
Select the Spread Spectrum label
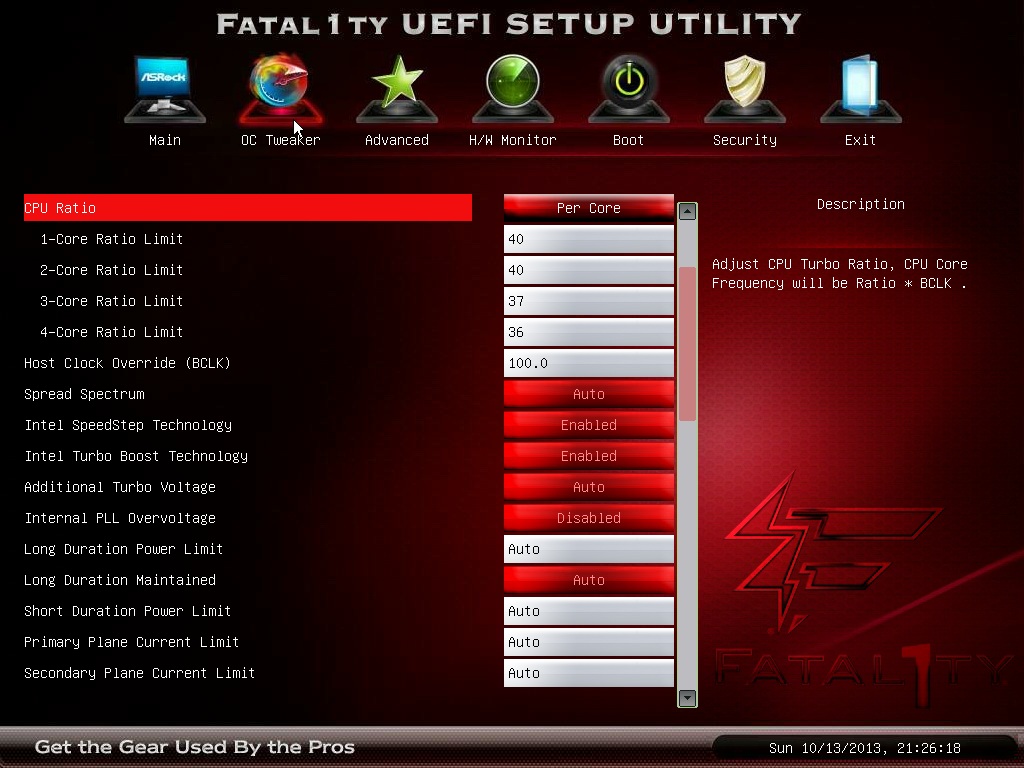point(84,394)
